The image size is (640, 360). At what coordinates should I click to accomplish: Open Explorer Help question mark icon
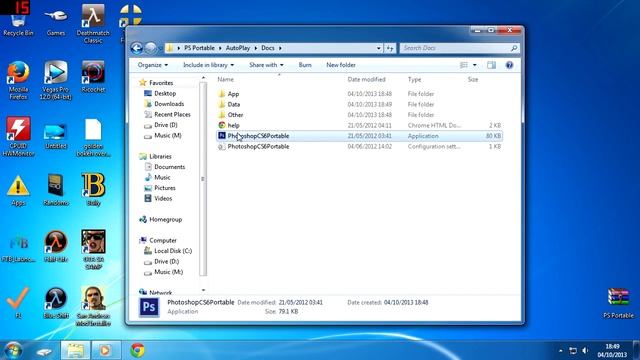point(509,65)
